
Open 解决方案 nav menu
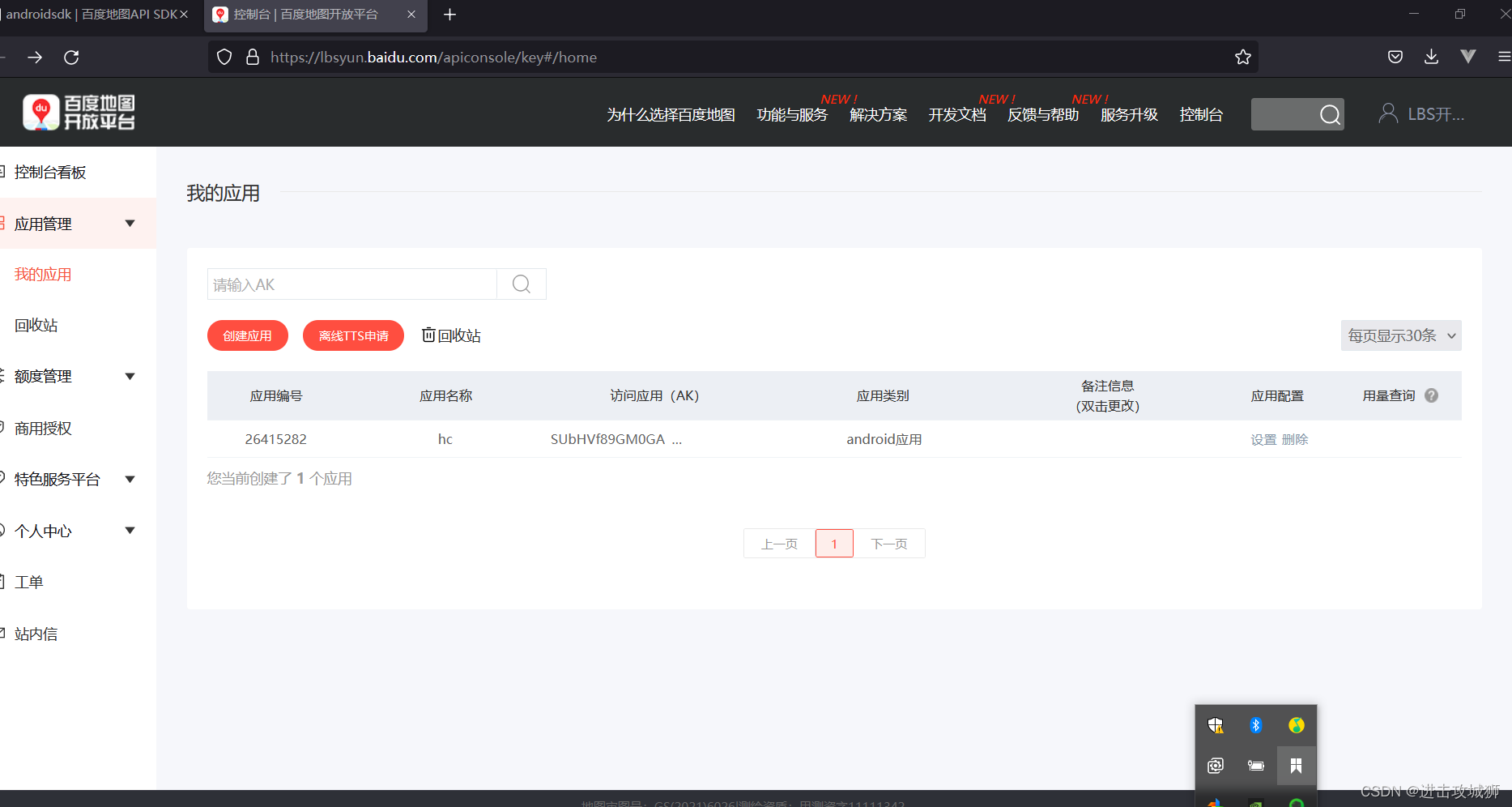(878, 115)
